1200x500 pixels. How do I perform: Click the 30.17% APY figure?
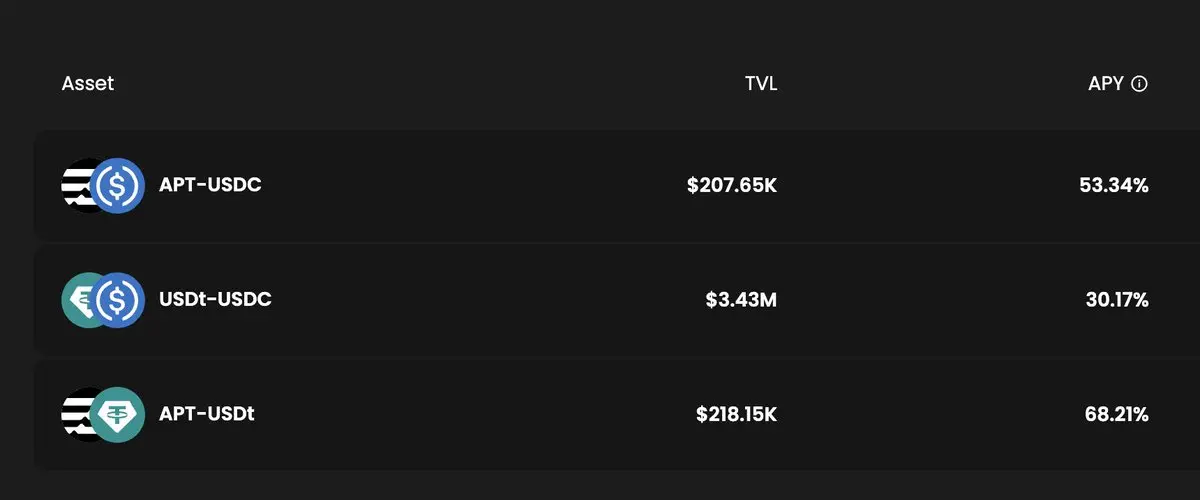coord(1117,300)
